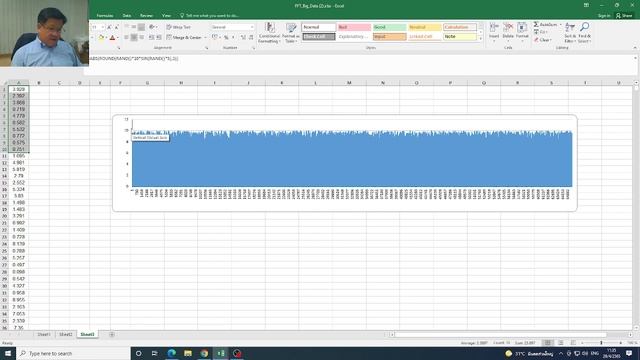Click Merge & Center button
Viewport: 640px width, 360px height.
(x=184, y=37)
